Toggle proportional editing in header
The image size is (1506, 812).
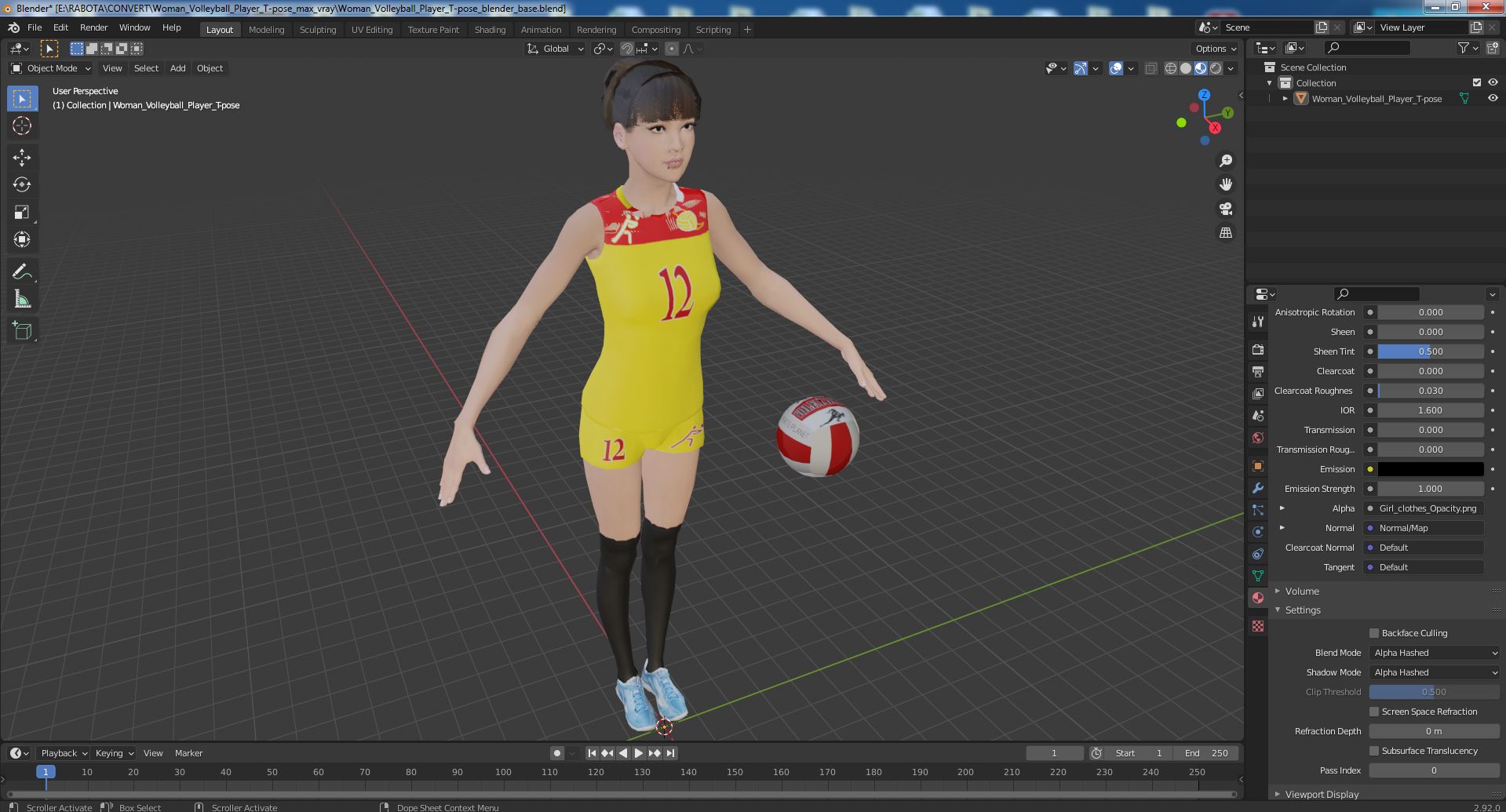672,49
